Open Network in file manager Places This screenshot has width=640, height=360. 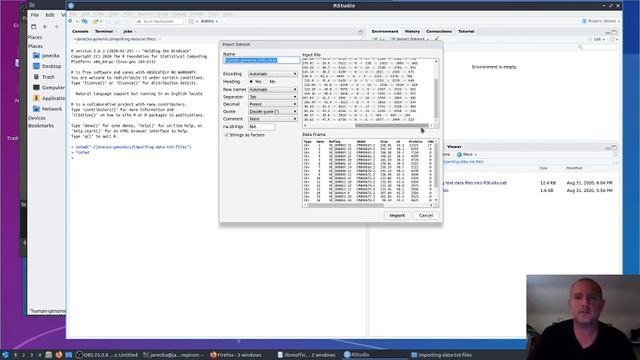tap(47, 109)
